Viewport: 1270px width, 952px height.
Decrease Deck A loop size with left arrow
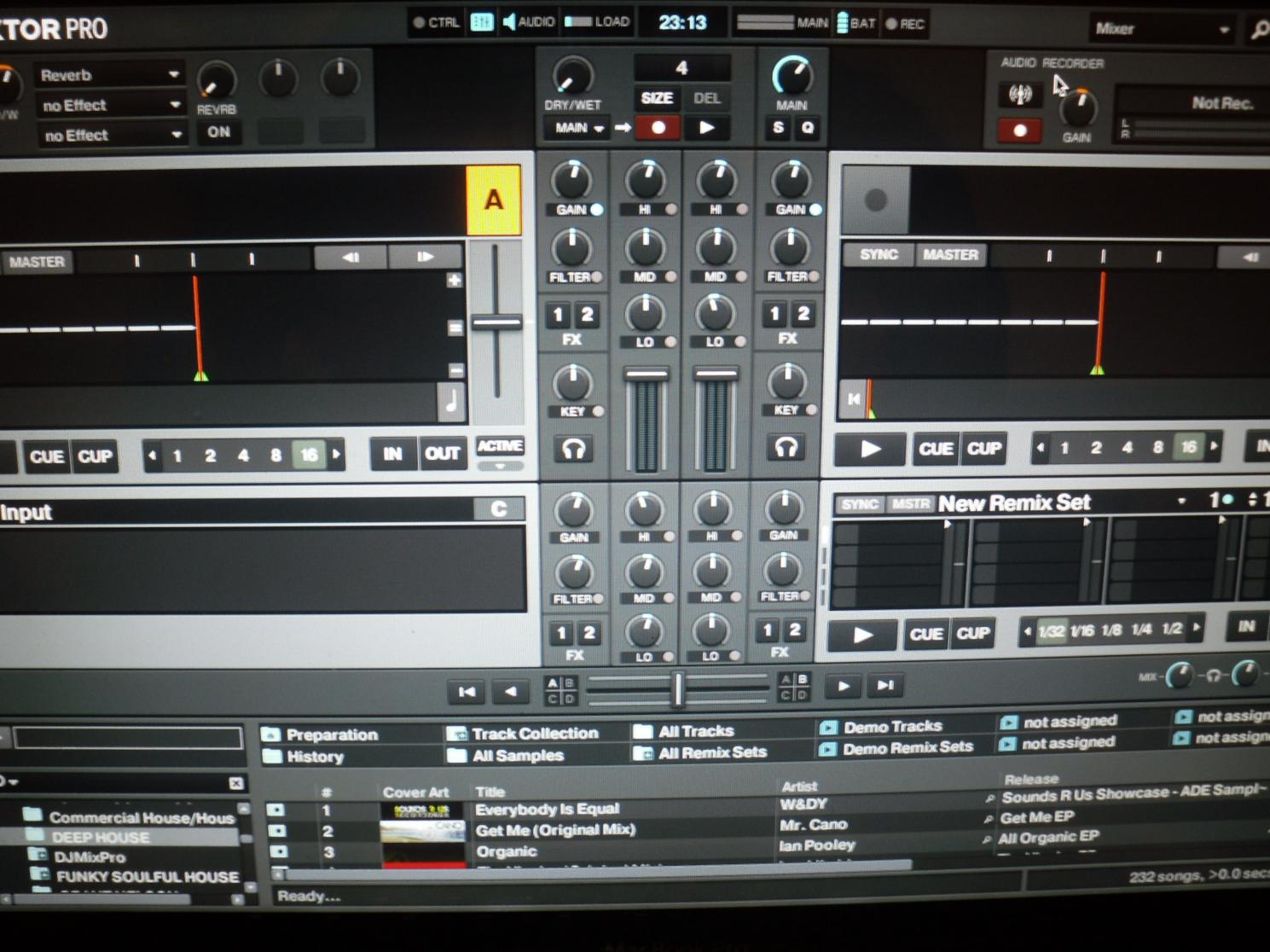click(153, 456)
